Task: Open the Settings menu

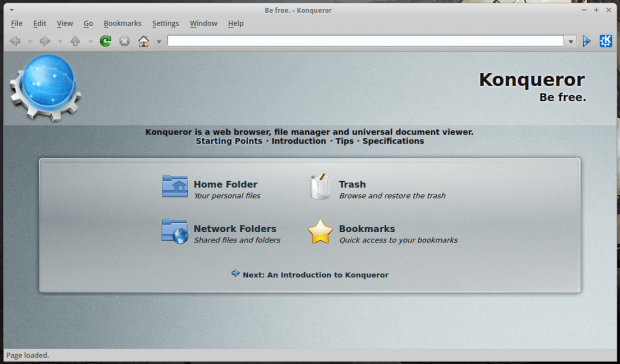Action: [x=165, y=24]
